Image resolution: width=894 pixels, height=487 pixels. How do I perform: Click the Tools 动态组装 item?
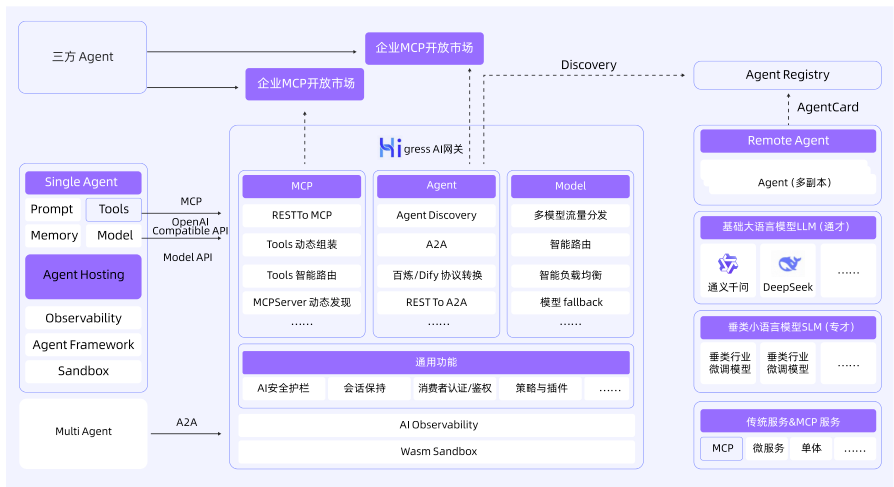coord(302,245)
